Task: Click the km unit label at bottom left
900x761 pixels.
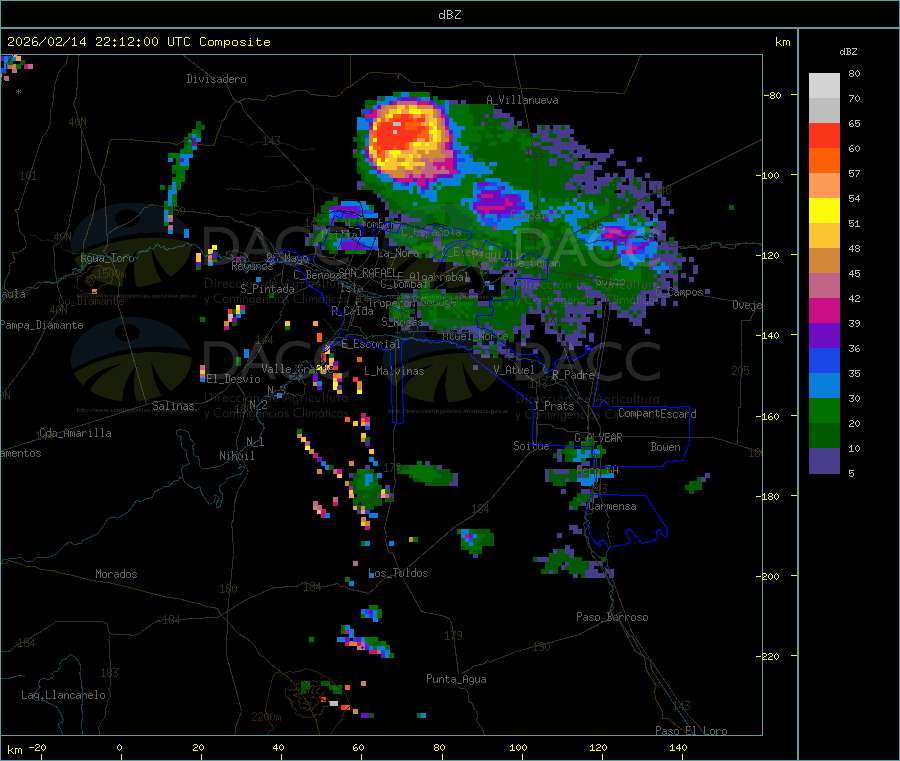Action: coord(15,750)
